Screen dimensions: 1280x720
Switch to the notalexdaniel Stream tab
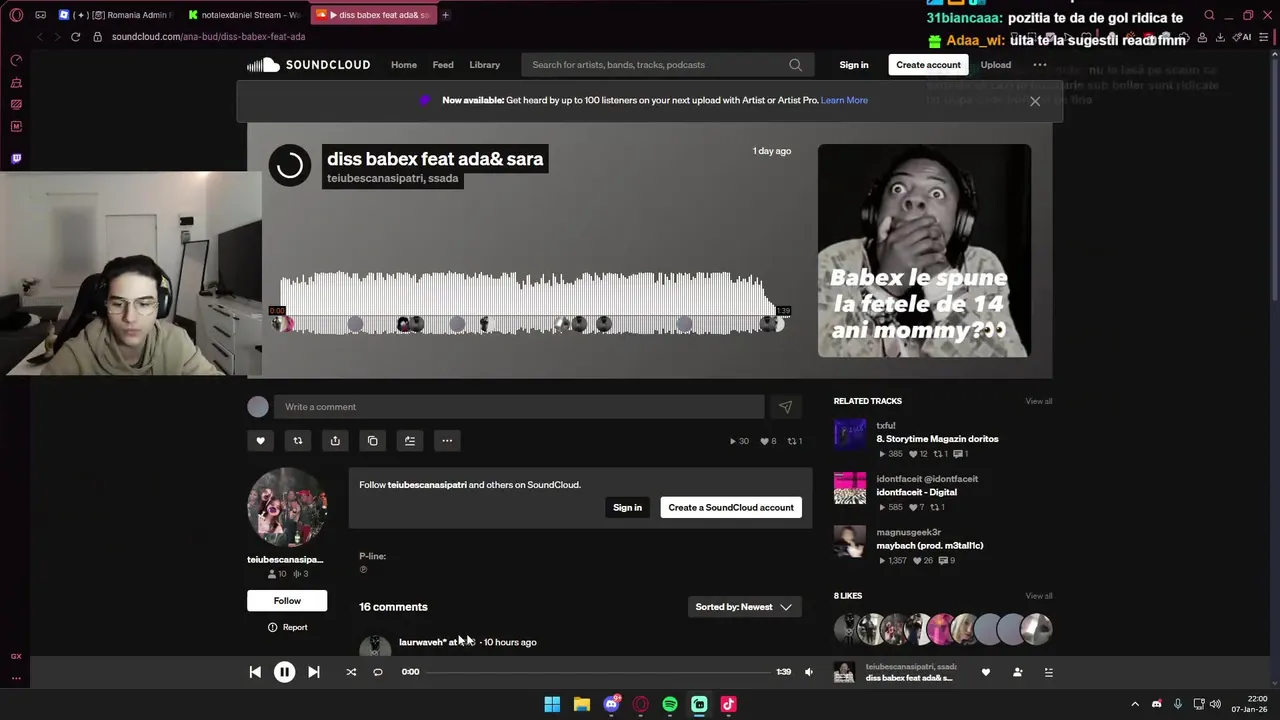click(x=245, y=15)
